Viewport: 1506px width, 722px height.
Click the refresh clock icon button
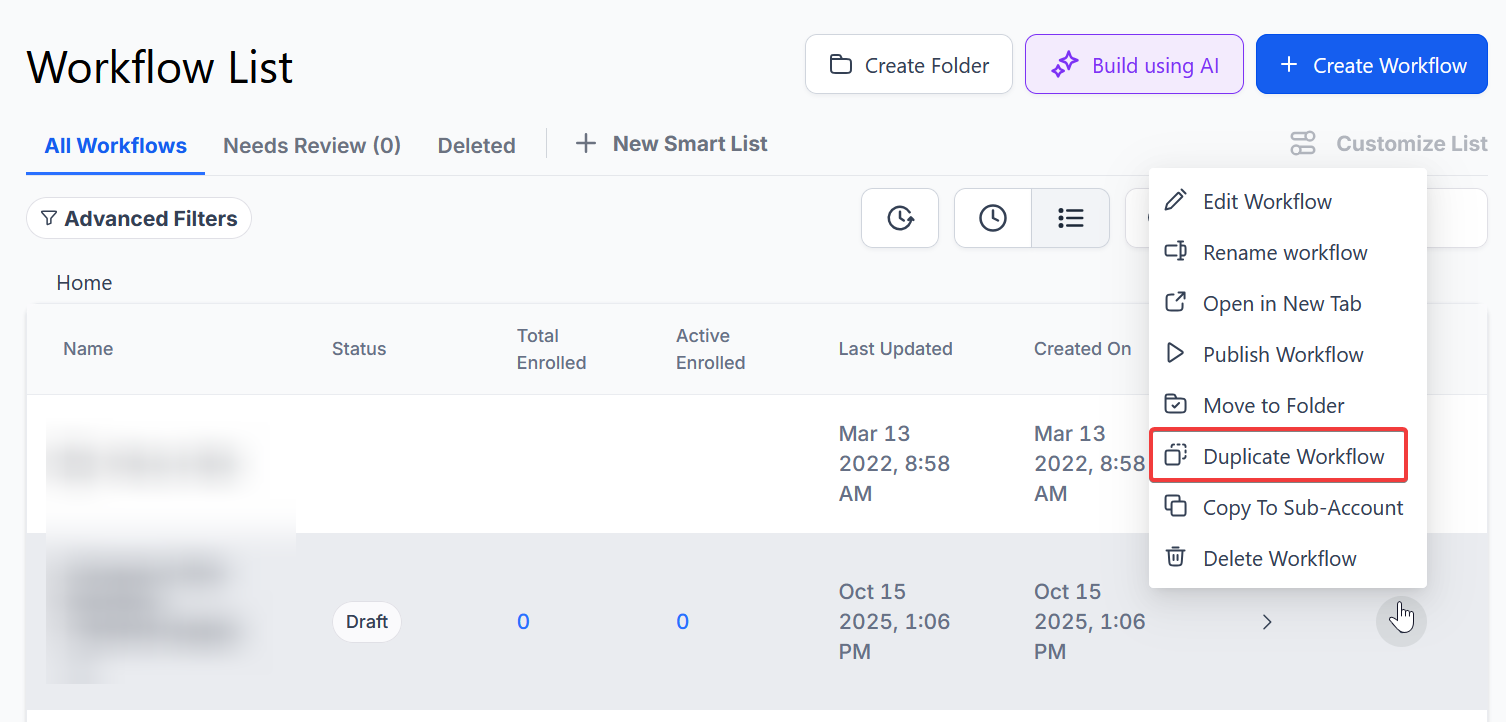pyautogui.click(x=900, y=218)
